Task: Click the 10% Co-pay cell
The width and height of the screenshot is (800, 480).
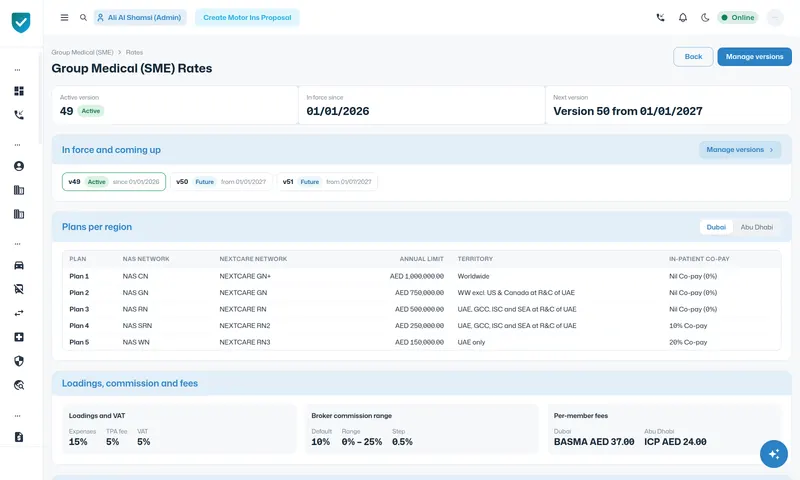Action: point(688,325)
